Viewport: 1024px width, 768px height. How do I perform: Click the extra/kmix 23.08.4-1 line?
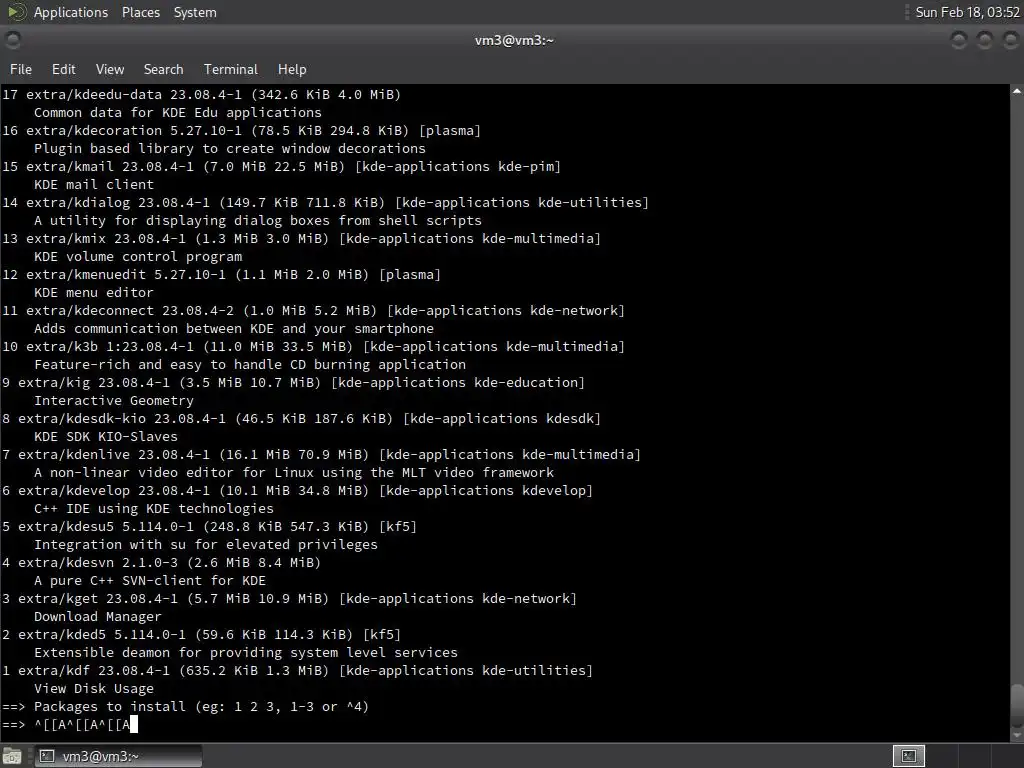[301, 238]
